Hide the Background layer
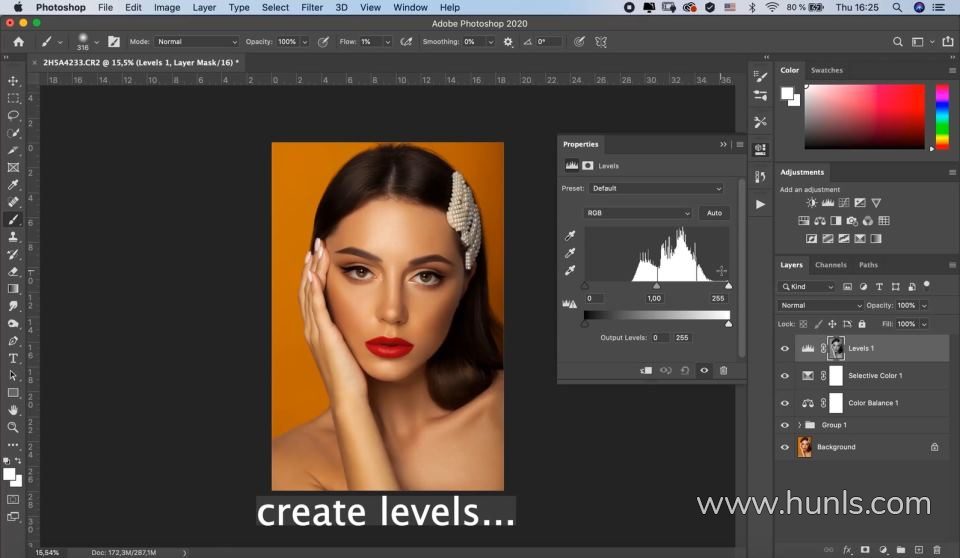Viewport: 960px width, 558px height. pos(784,447)
